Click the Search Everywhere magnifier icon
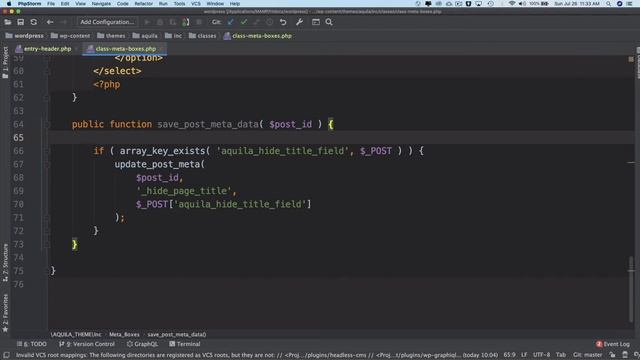The width and height of the screenshot is (640, 360). click(x=329, y=22)
